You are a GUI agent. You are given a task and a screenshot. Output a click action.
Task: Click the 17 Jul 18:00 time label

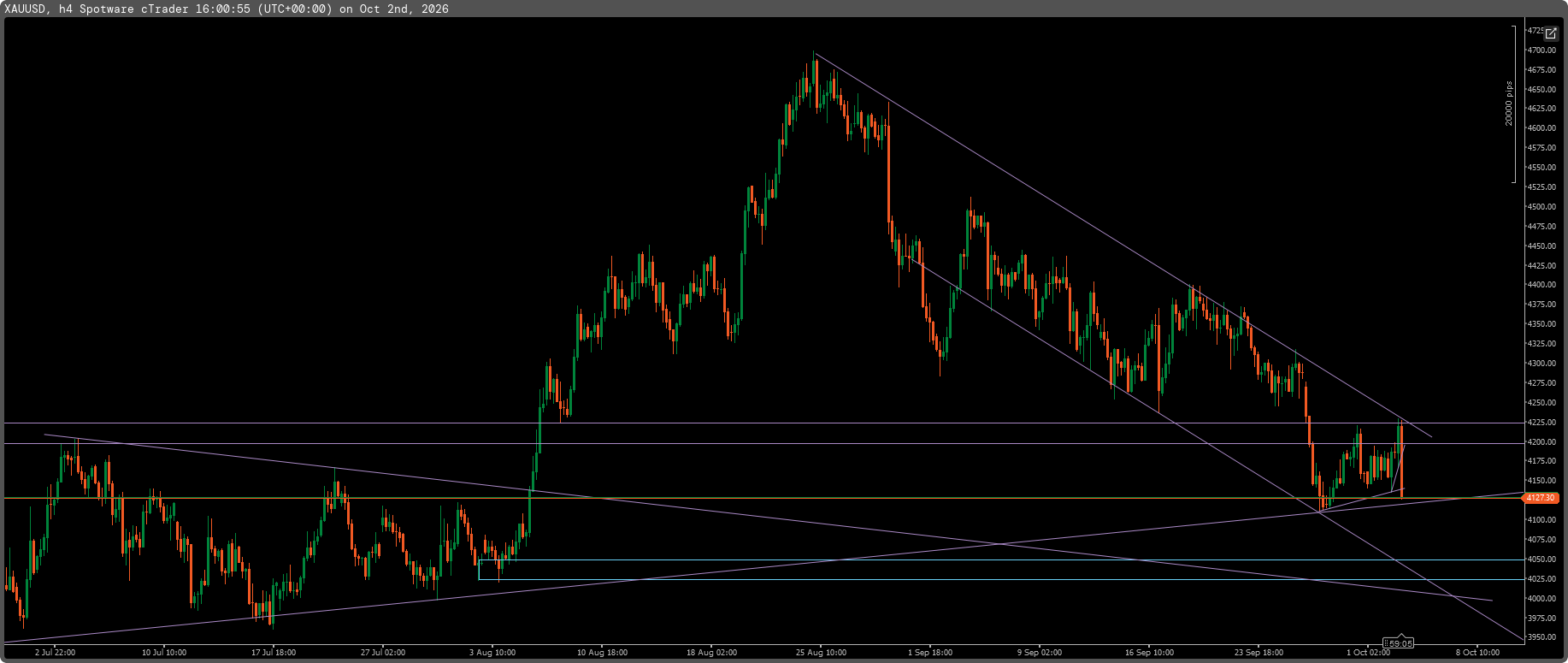point(274,653)
